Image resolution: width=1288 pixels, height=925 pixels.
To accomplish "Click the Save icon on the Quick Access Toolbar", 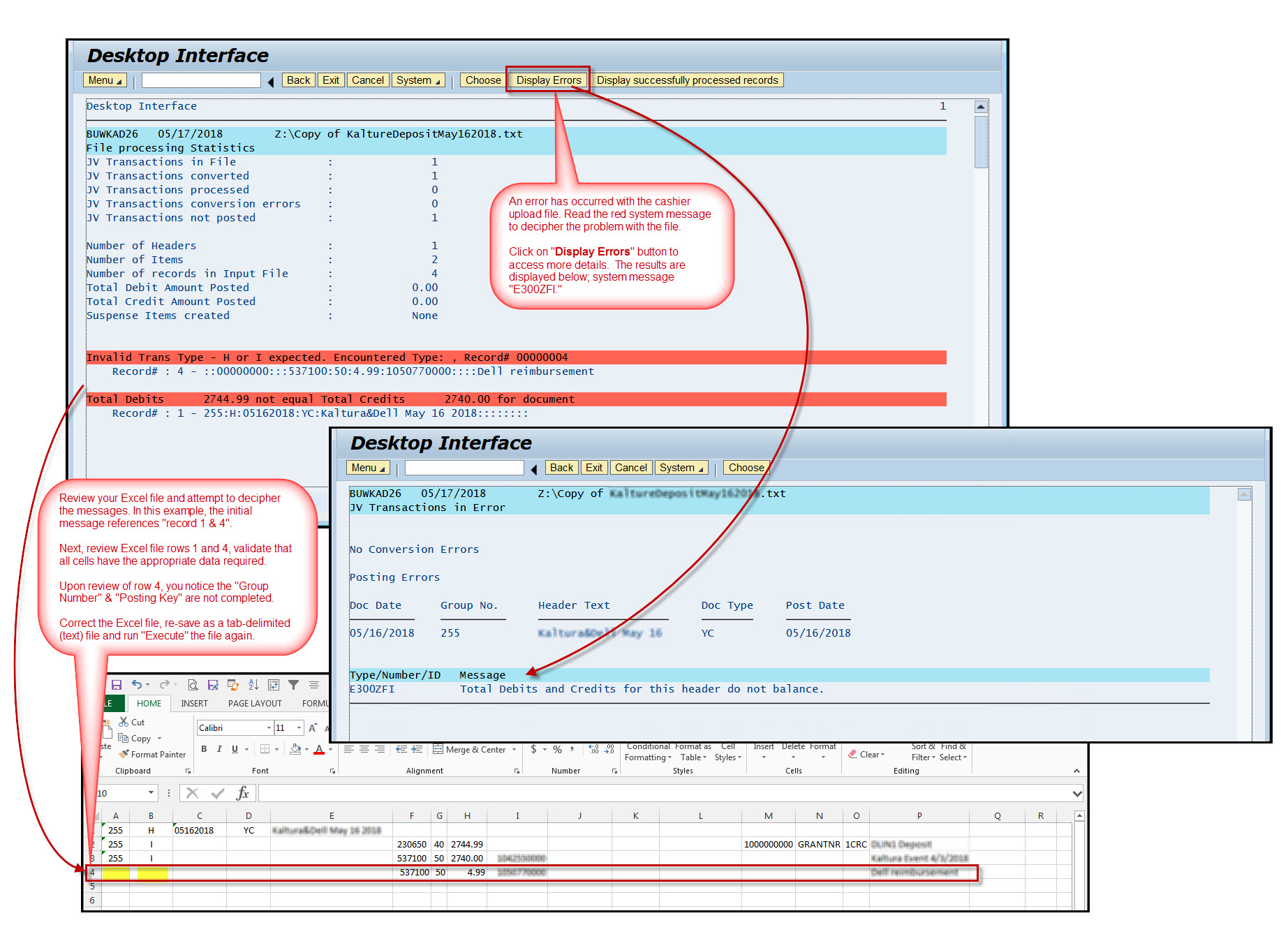I will pyautogui.click(x=117, y=685).
